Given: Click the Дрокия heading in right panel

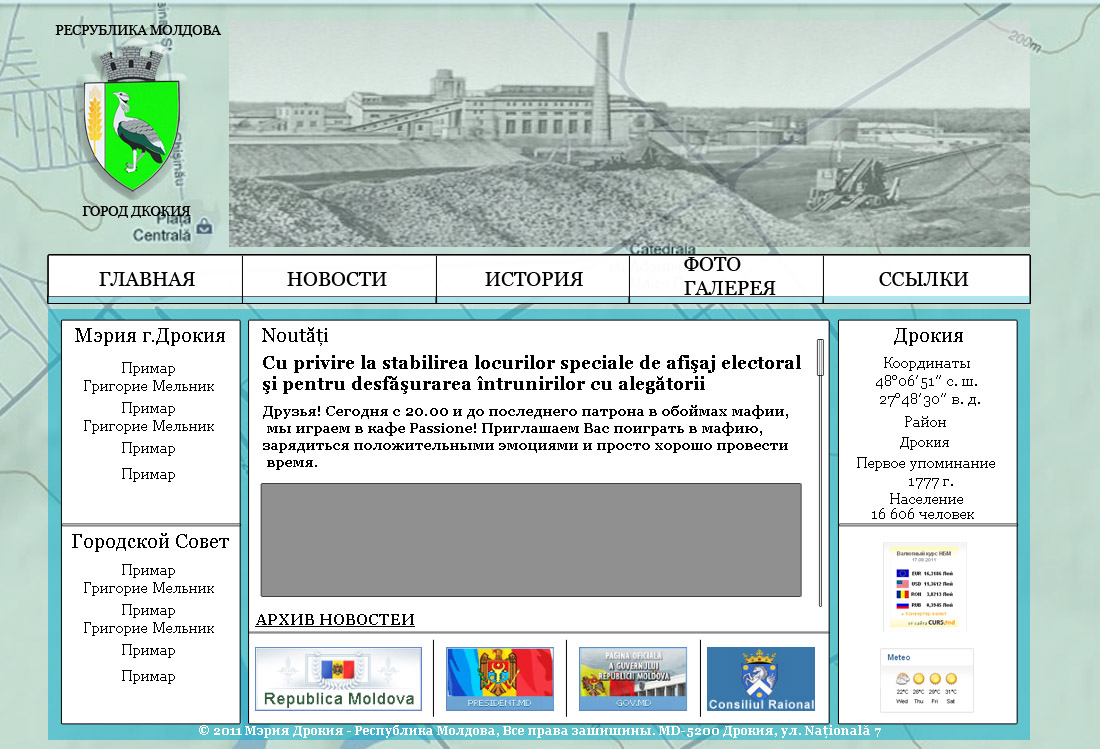Looking at the screenshot, I should coord(928,336).
